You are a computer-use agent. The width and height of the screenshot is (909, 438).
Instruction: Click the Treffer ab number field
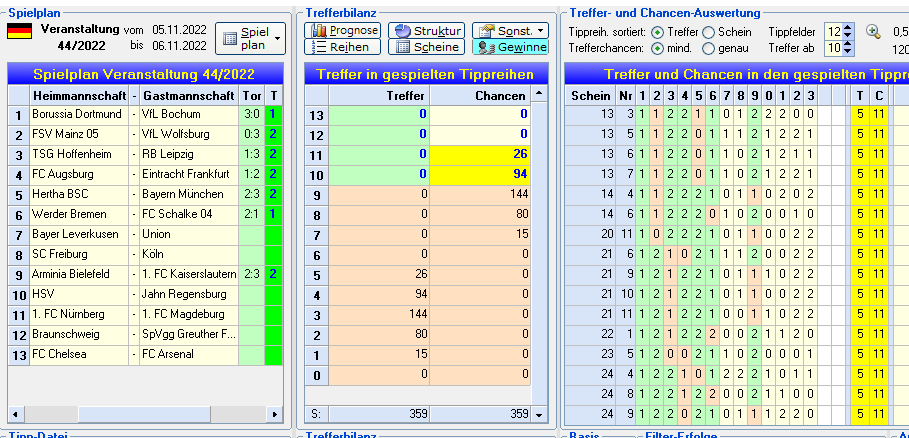pyautogui.click(x=834, y=48)
